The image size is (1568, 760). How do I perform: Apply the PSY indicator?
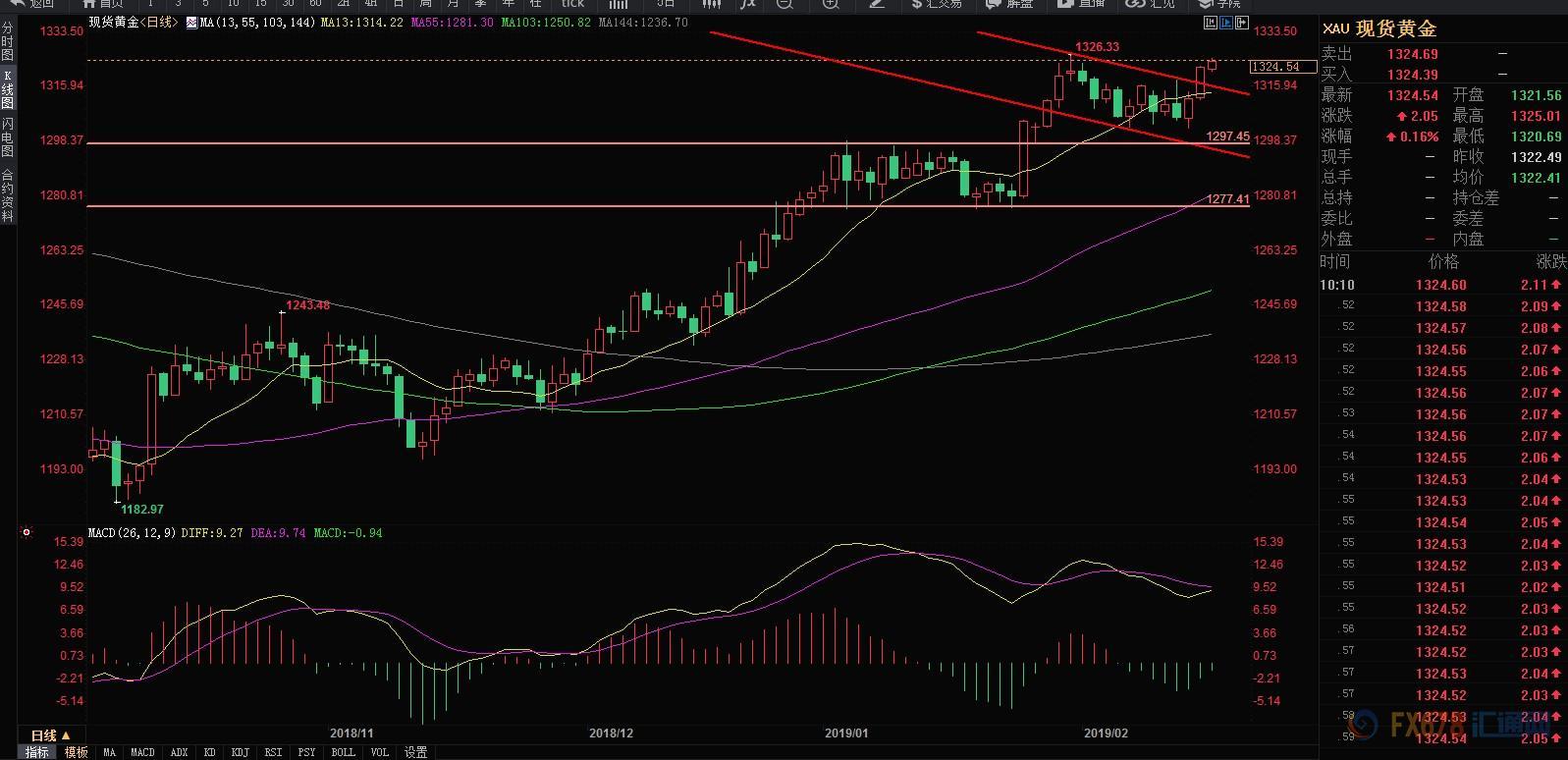click(x=306, y=752)
